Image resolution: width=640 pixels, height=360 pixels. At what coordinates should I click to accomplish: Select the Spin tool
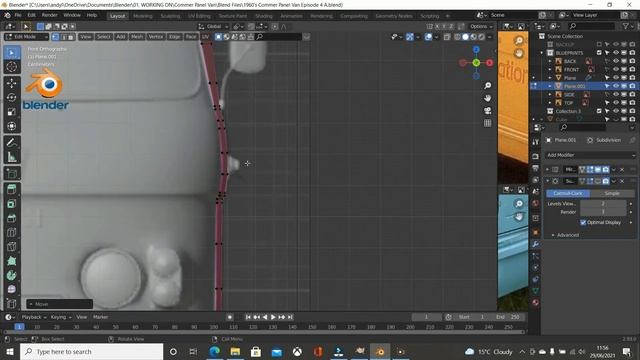point(12,275)
